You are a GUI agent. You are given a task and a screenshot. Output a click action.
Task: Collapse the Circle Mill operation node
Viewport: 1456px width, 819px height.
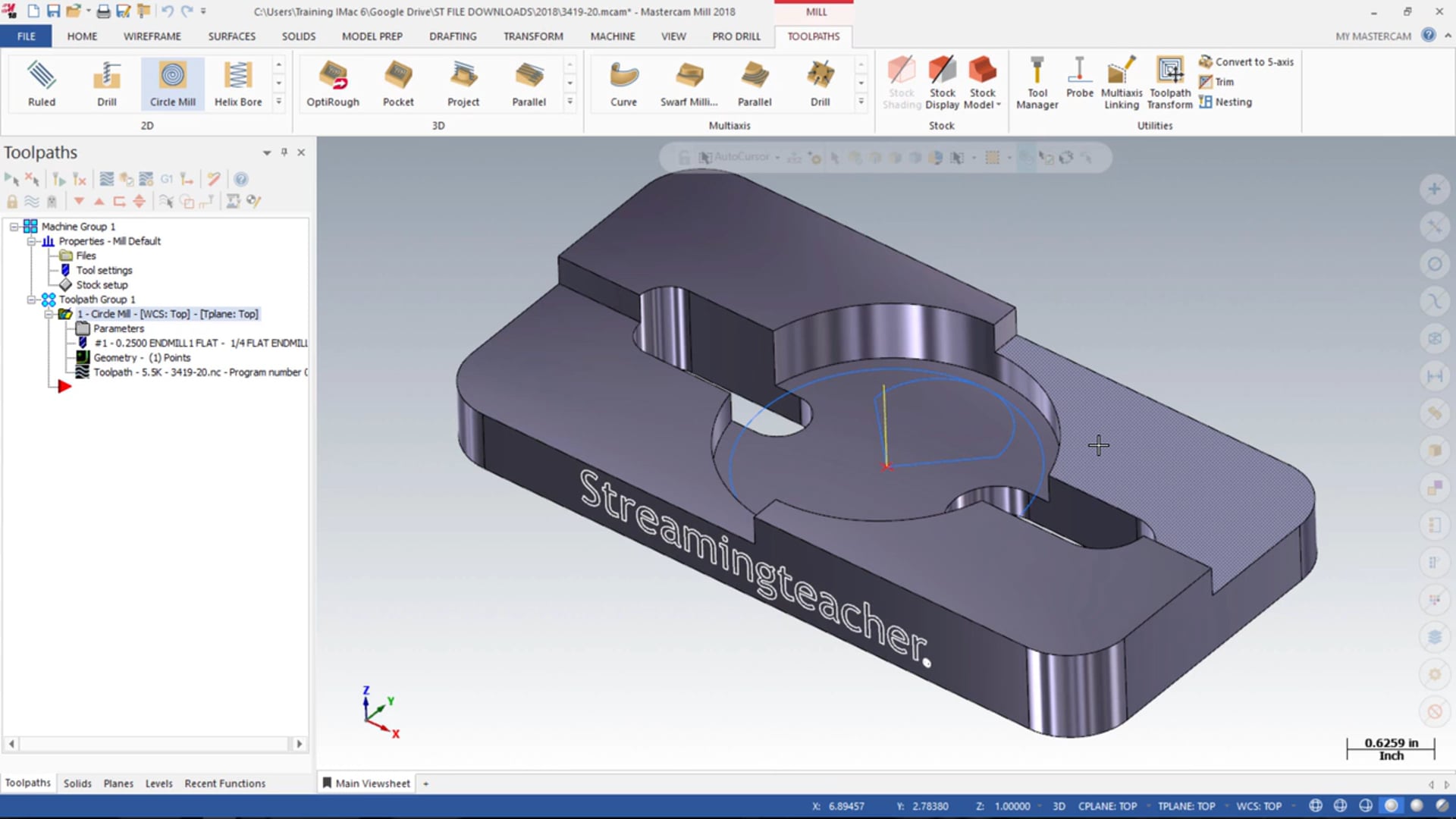click(x=49, y=314)
